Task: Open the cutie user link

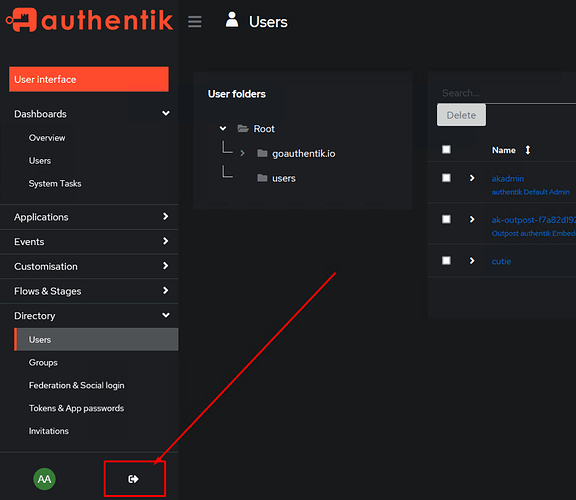Action: 501,261
